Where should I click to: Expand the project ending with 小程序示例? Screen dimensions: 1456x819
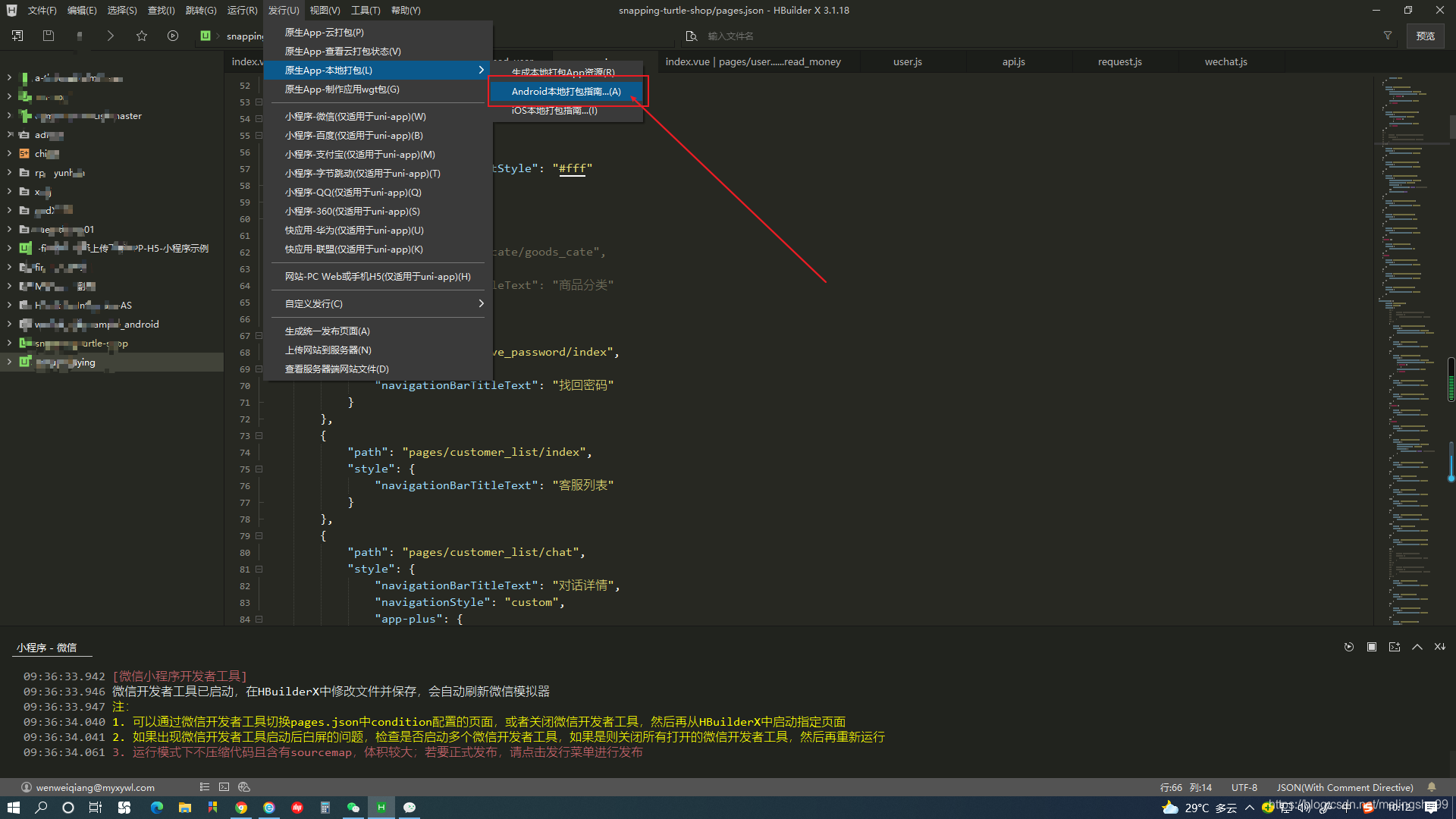pyautogui.click(x=9, y=248)
